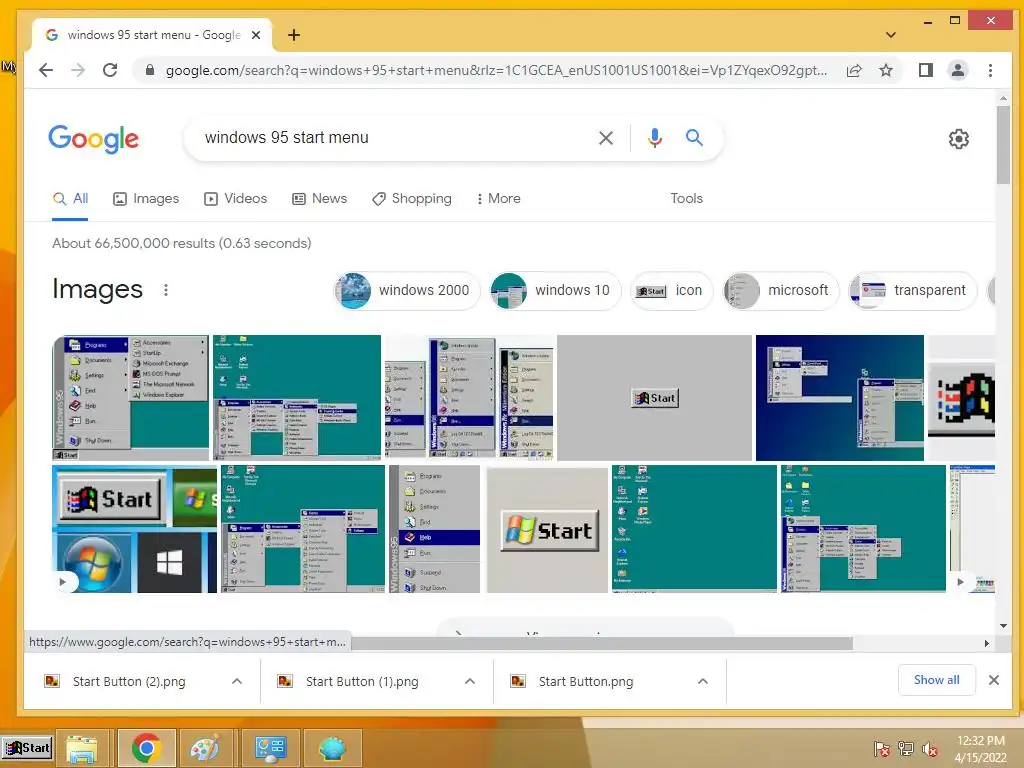Expand options for Start Button (1).png
This screenshot has width=1024, height=768.
click(470, 682)
